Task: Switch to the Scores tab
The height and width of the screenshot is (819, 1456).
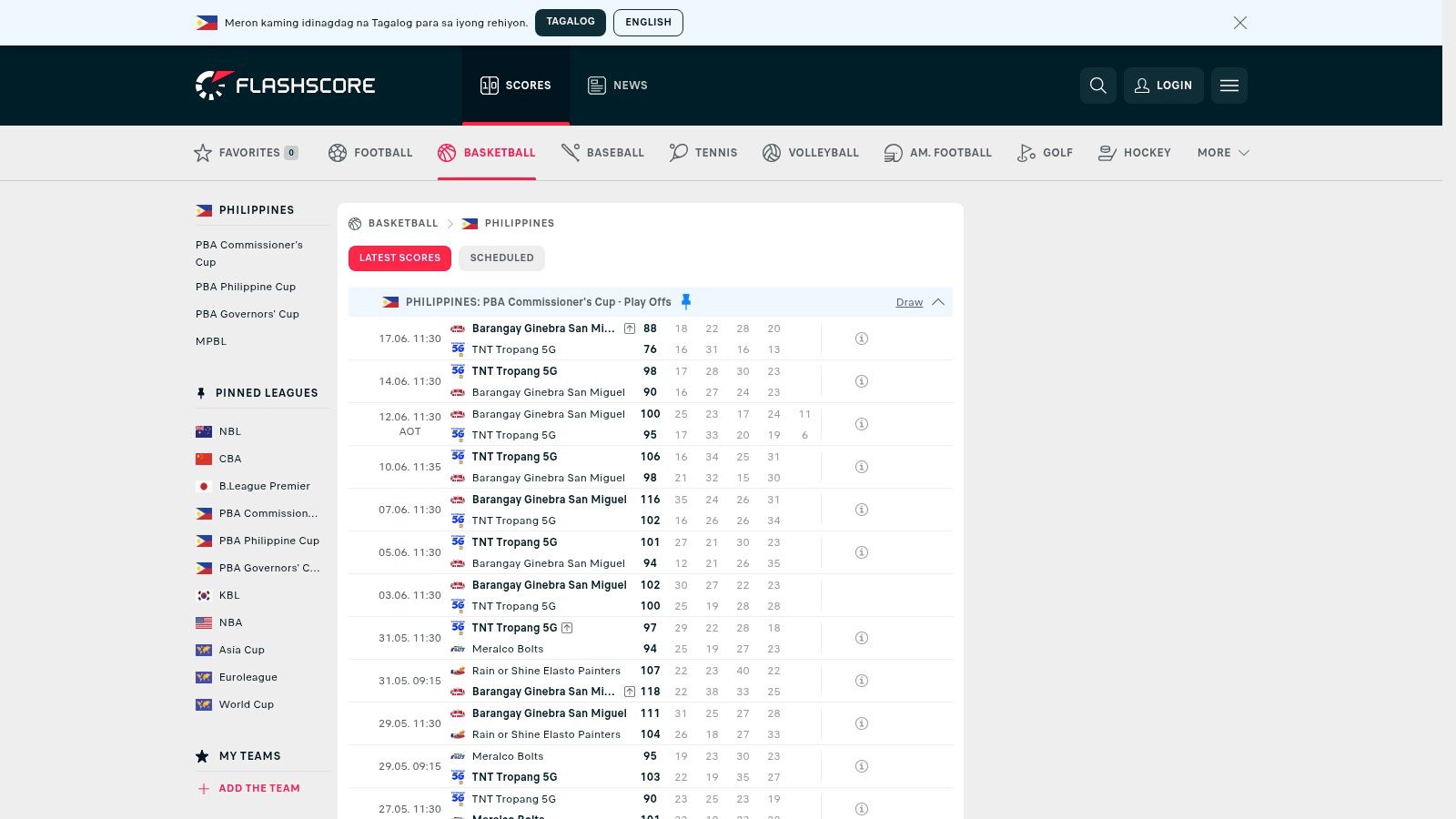Action: pyautogui.click(x=516, y=86)
